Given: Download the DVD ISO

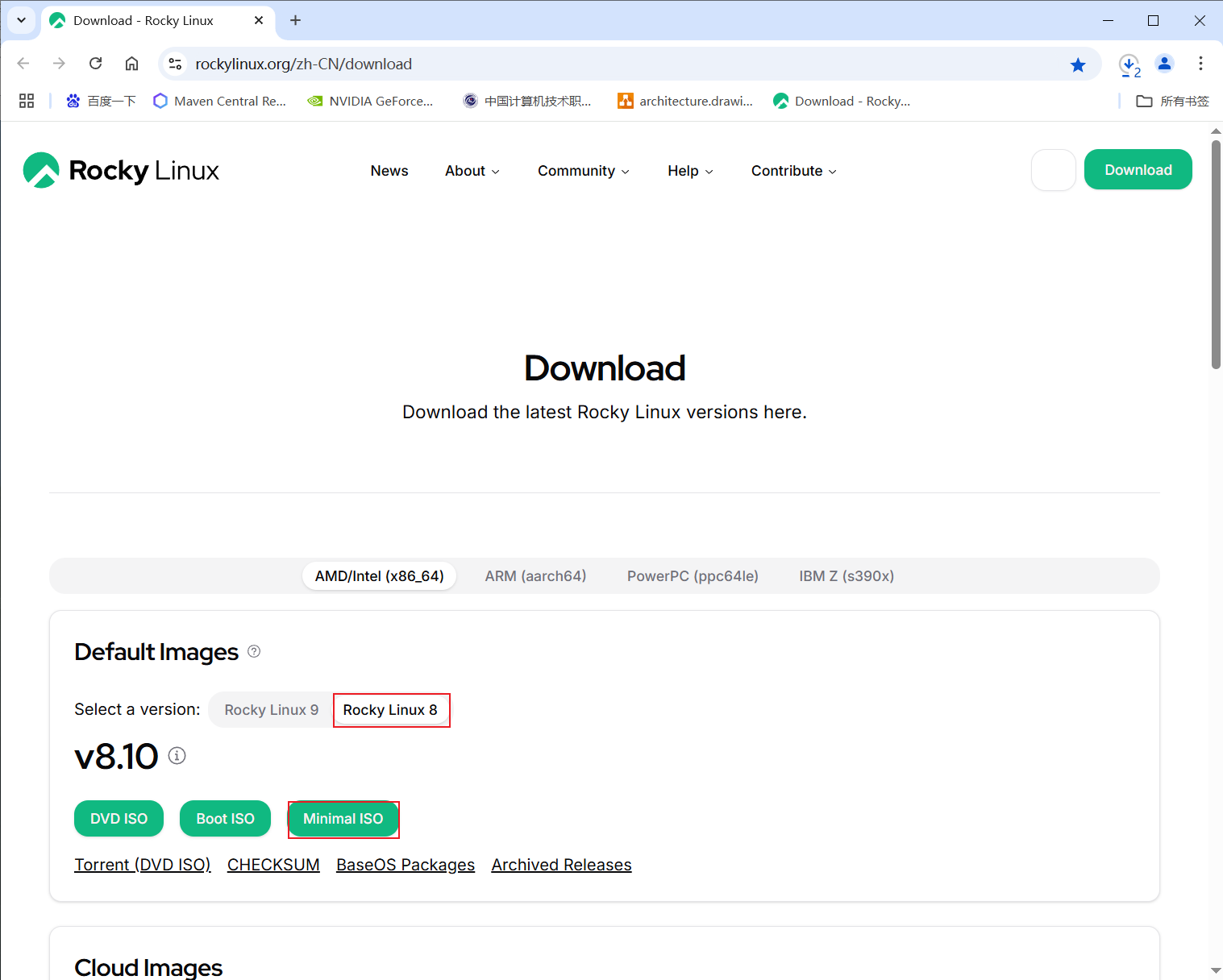Looking at the screenshot, I should pyautogui.click(x=119, y=819).
